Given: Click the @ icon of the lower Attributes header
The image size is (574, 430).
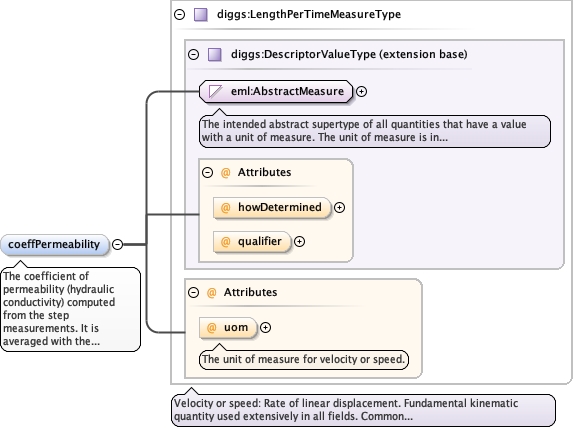Looking at the screenshot, I should pos(212,292).
